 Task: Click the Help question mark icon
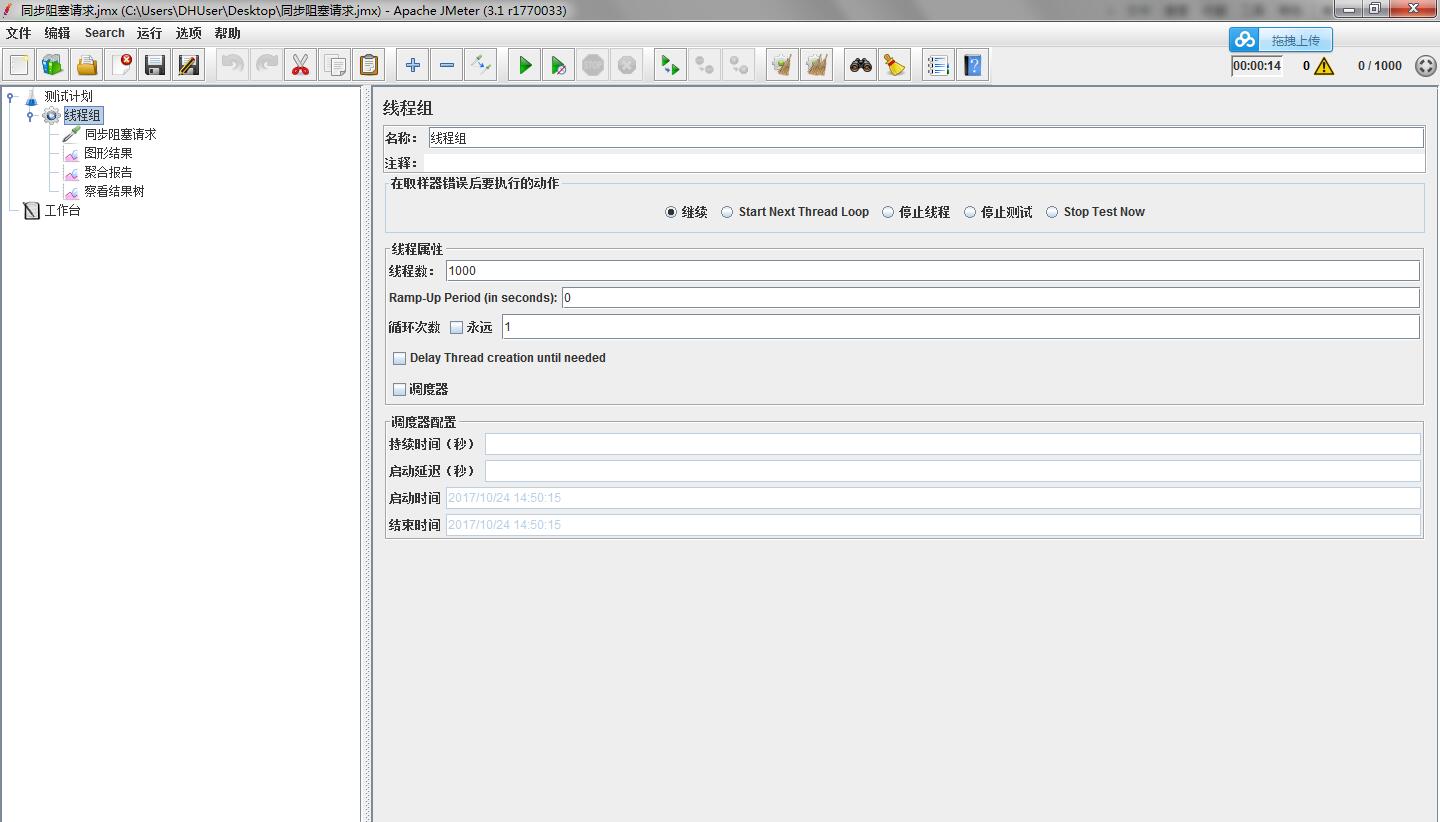973,65
